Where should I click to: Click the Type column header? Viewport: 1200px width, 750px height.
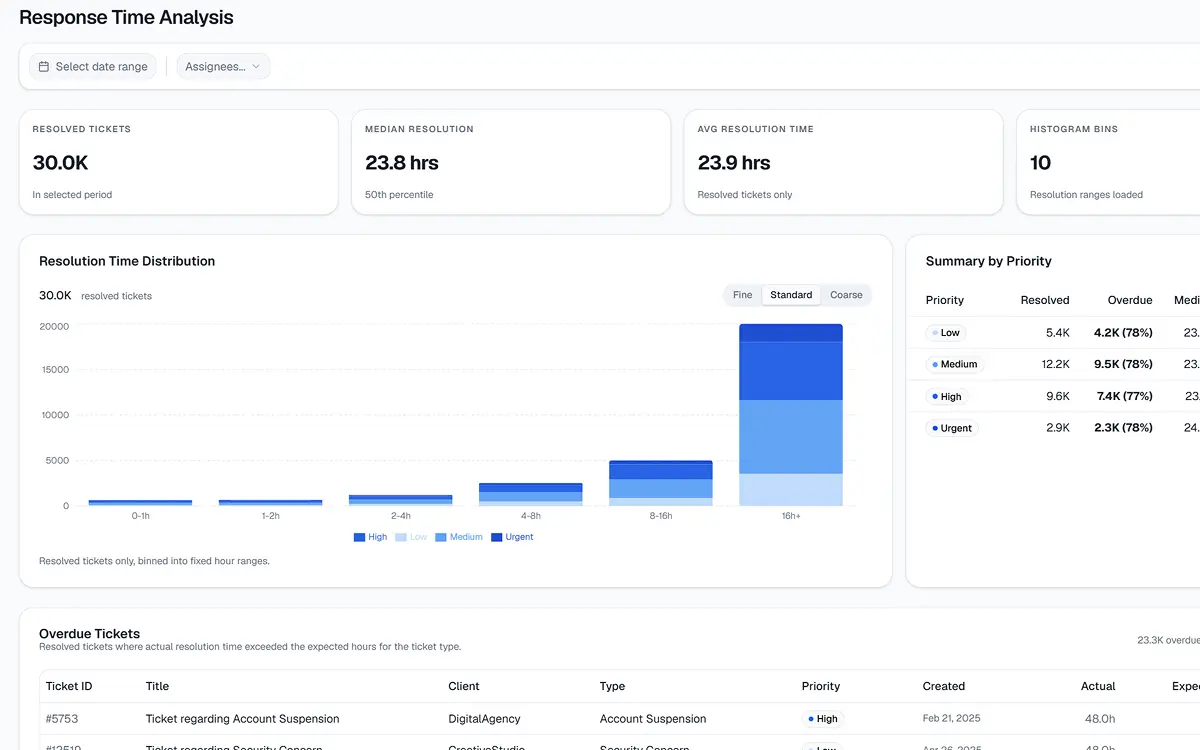click(612, 686)
